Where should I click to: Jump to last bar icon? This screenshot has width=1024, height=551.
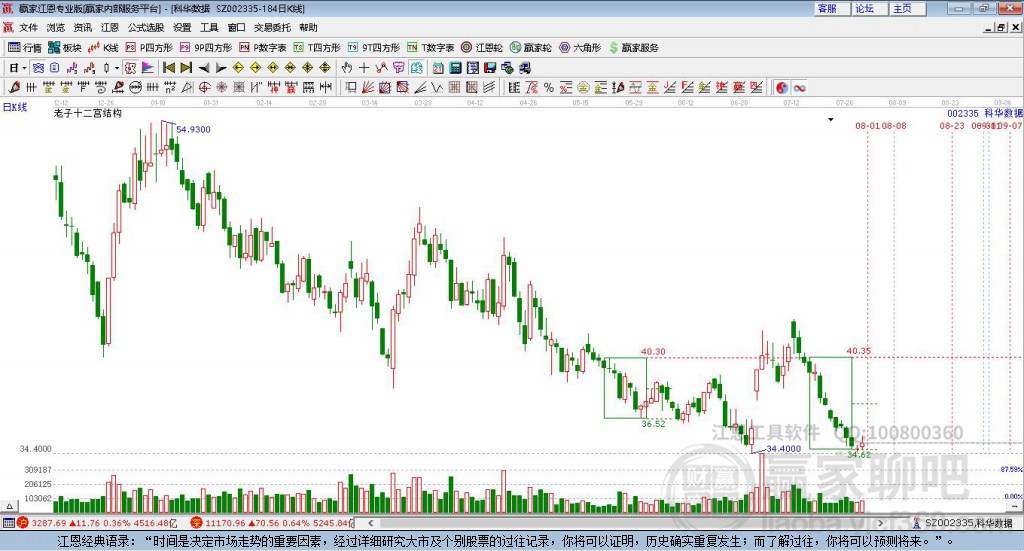pos(186,68)
